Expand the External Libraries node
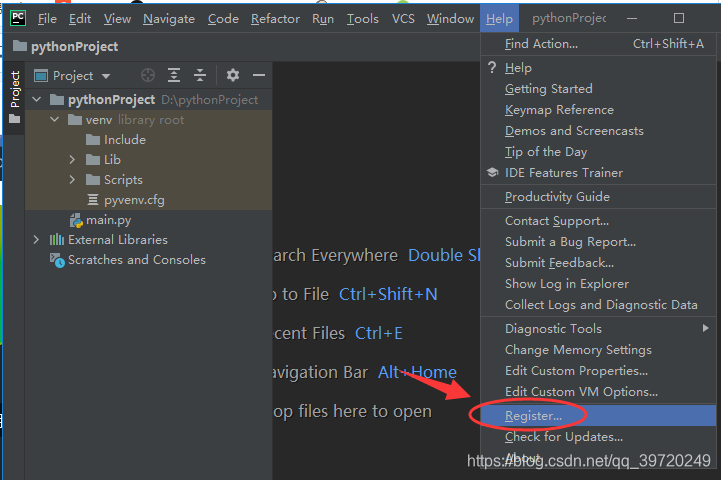 click(x=36, y=240)
